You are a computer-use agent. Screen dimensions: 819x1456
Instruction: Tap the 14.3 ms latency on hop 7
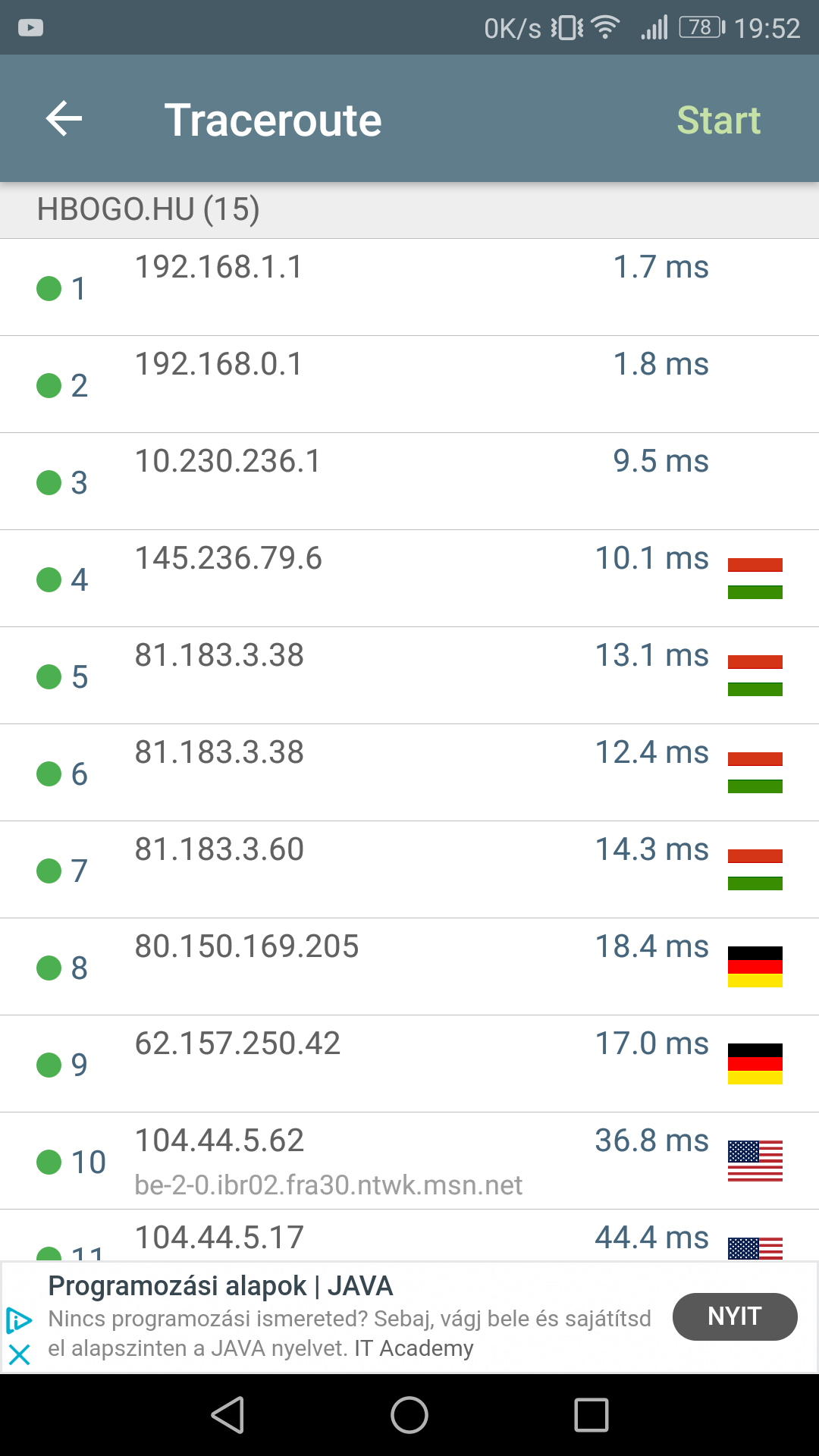(x=651, y=850)
